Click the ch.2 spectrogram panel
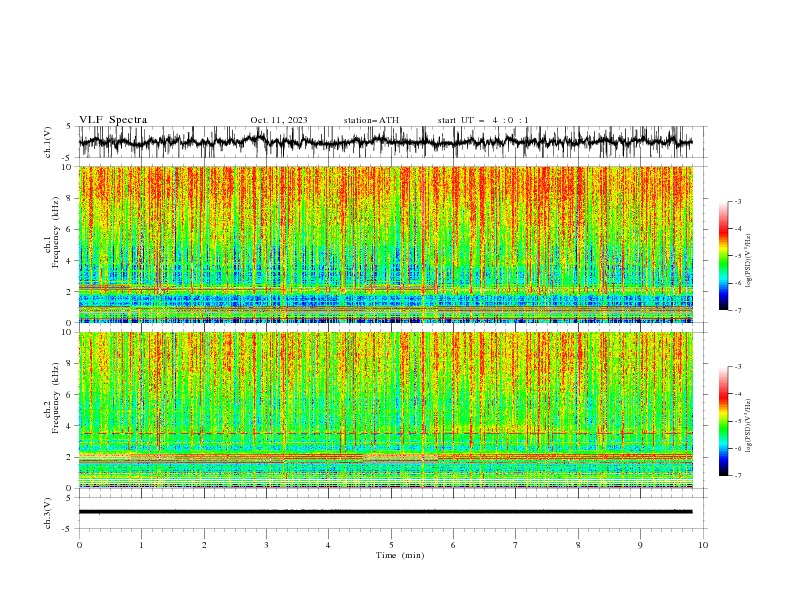The image size is (792, 612). (x=386, y=410)
